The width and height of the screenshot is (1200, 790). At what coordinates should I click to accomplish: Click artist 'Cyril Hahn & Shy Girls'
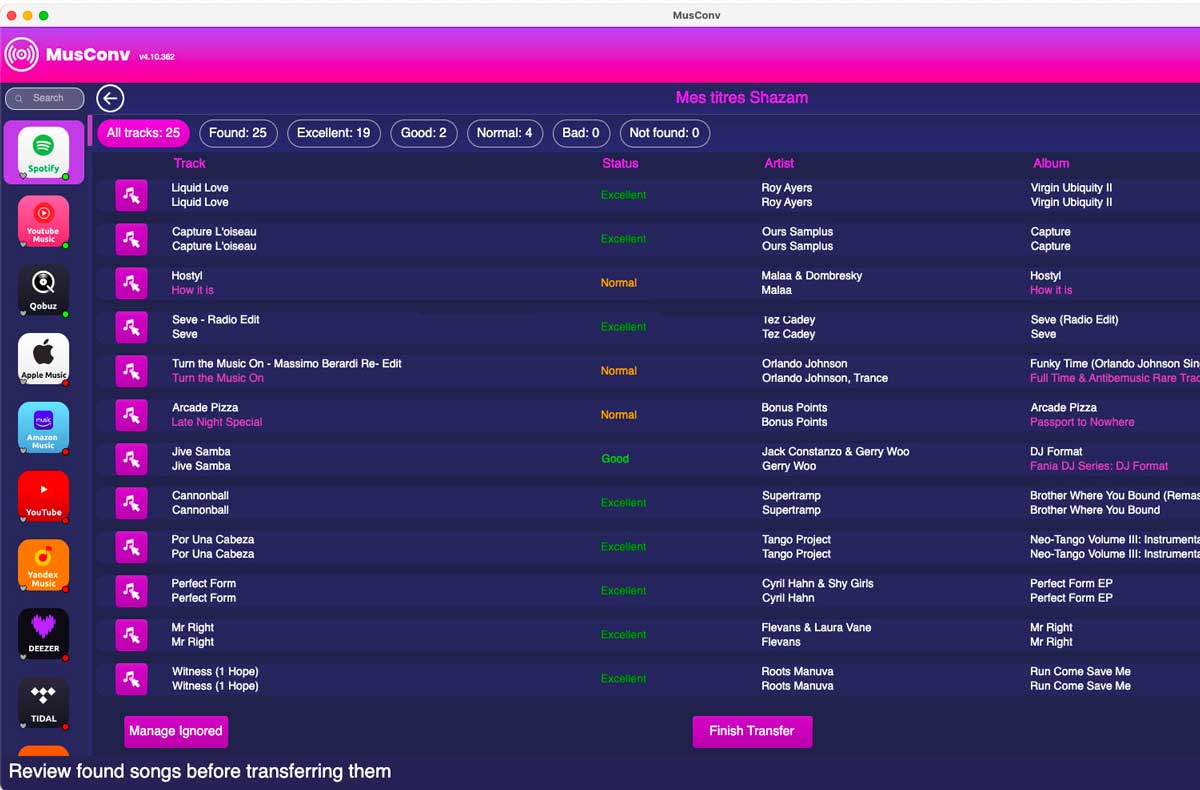[818, 584]
